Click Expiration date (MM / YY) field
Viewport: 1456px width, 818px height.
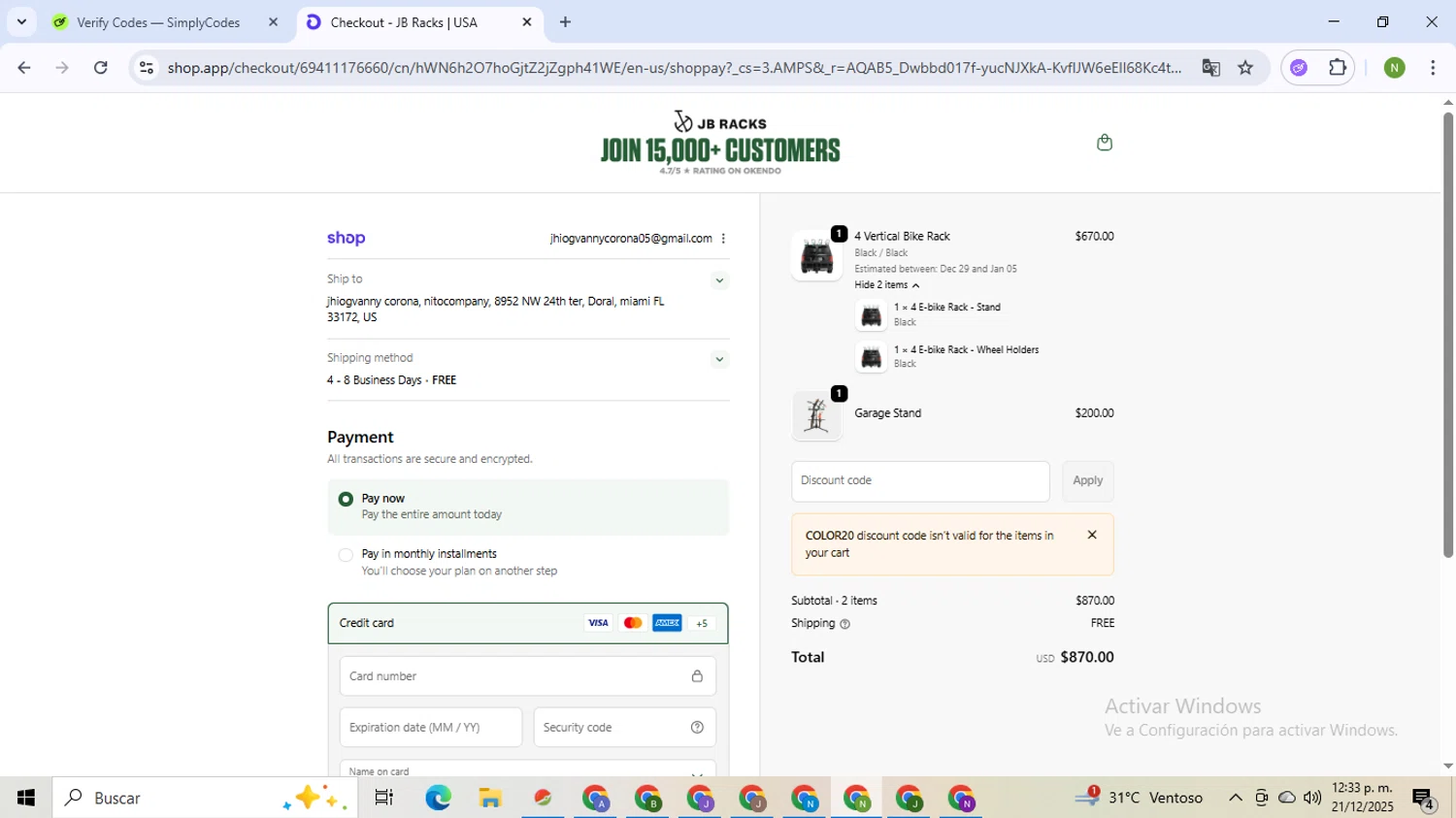coord(431,727)
